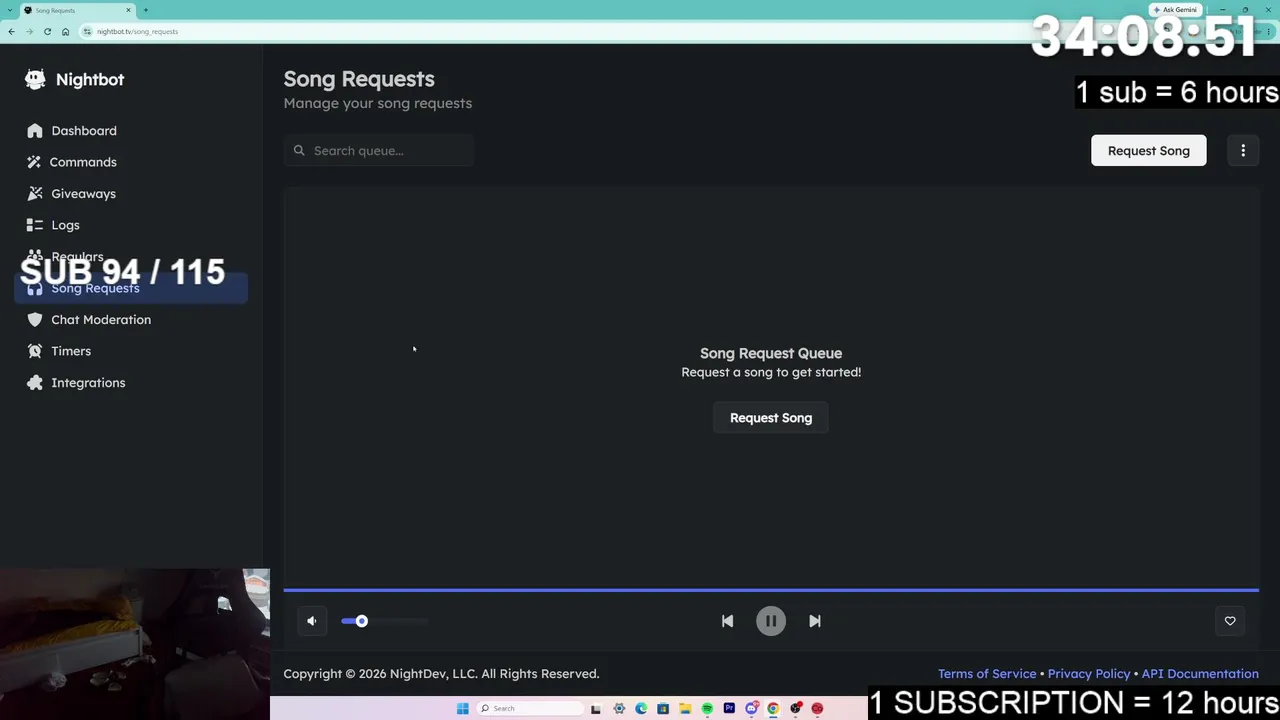Click the white Request Song button
This screenshot has height=720, width=1280.
(1148, 151)
